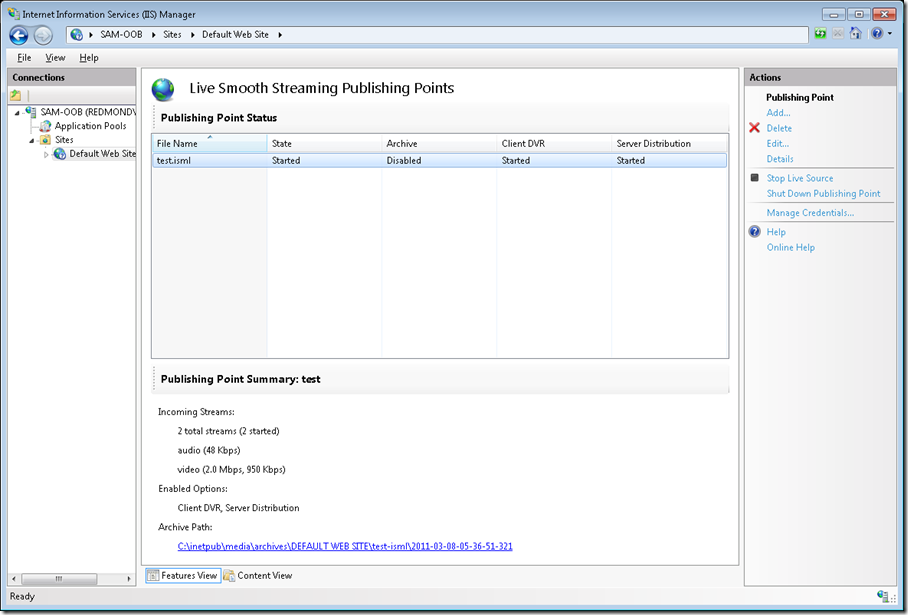Viewport: 908px width, 615px height.
Task: Open Online Help link
Action: (x=790, y=247)
